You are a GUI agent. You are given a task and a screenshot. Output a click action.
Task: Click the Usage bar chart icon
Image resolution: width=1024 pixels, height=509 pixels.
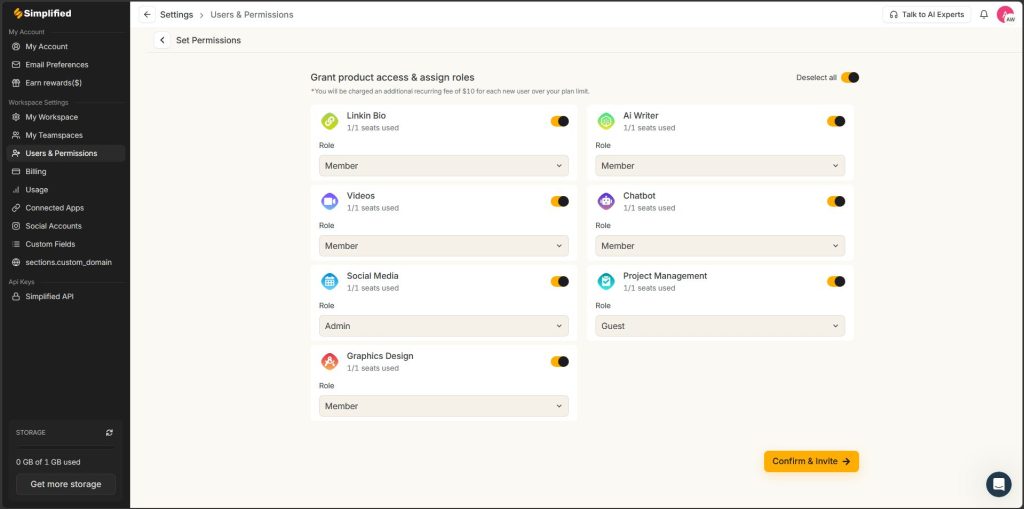[x=16, y=190]
